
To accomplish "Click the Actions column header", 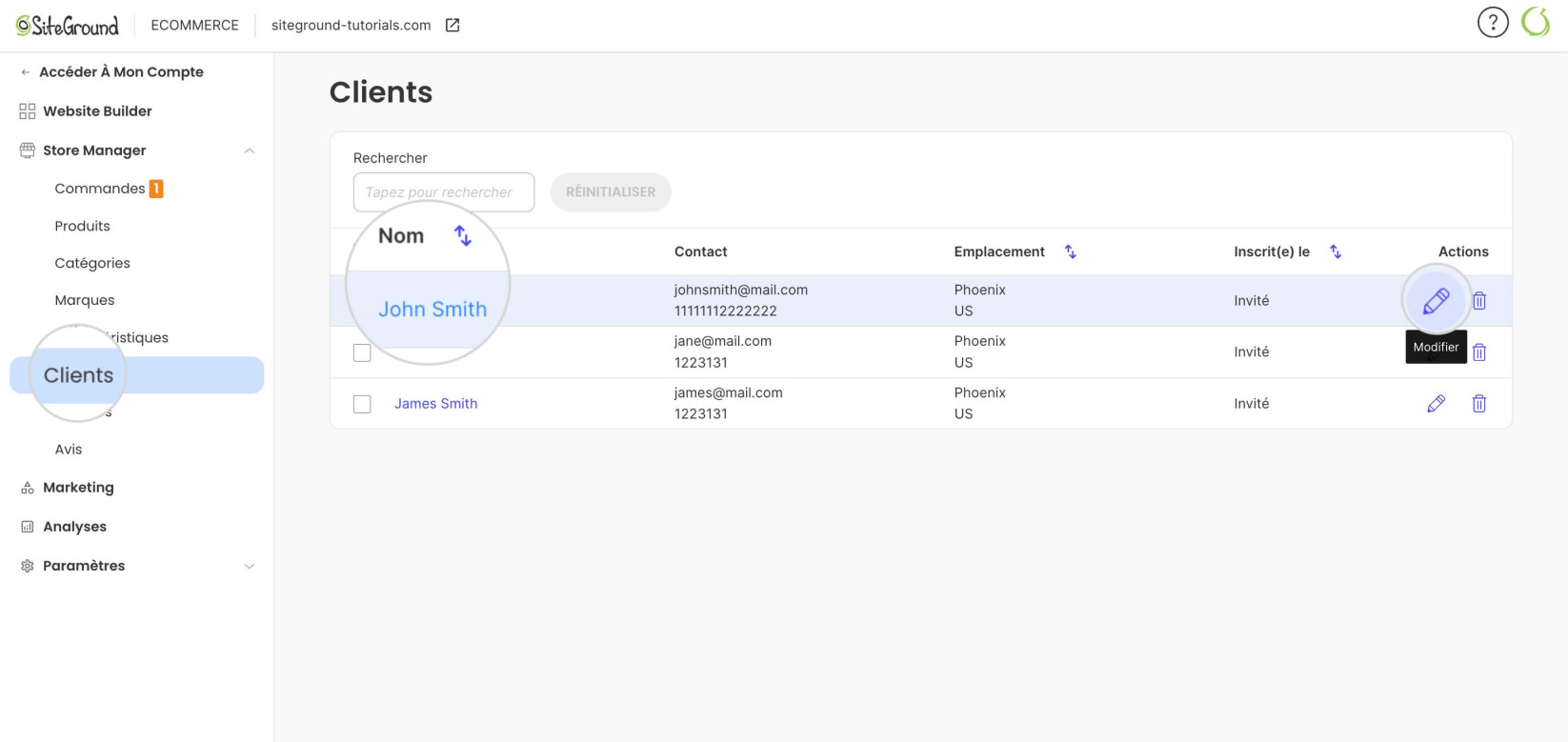I will click(1463, 251).
